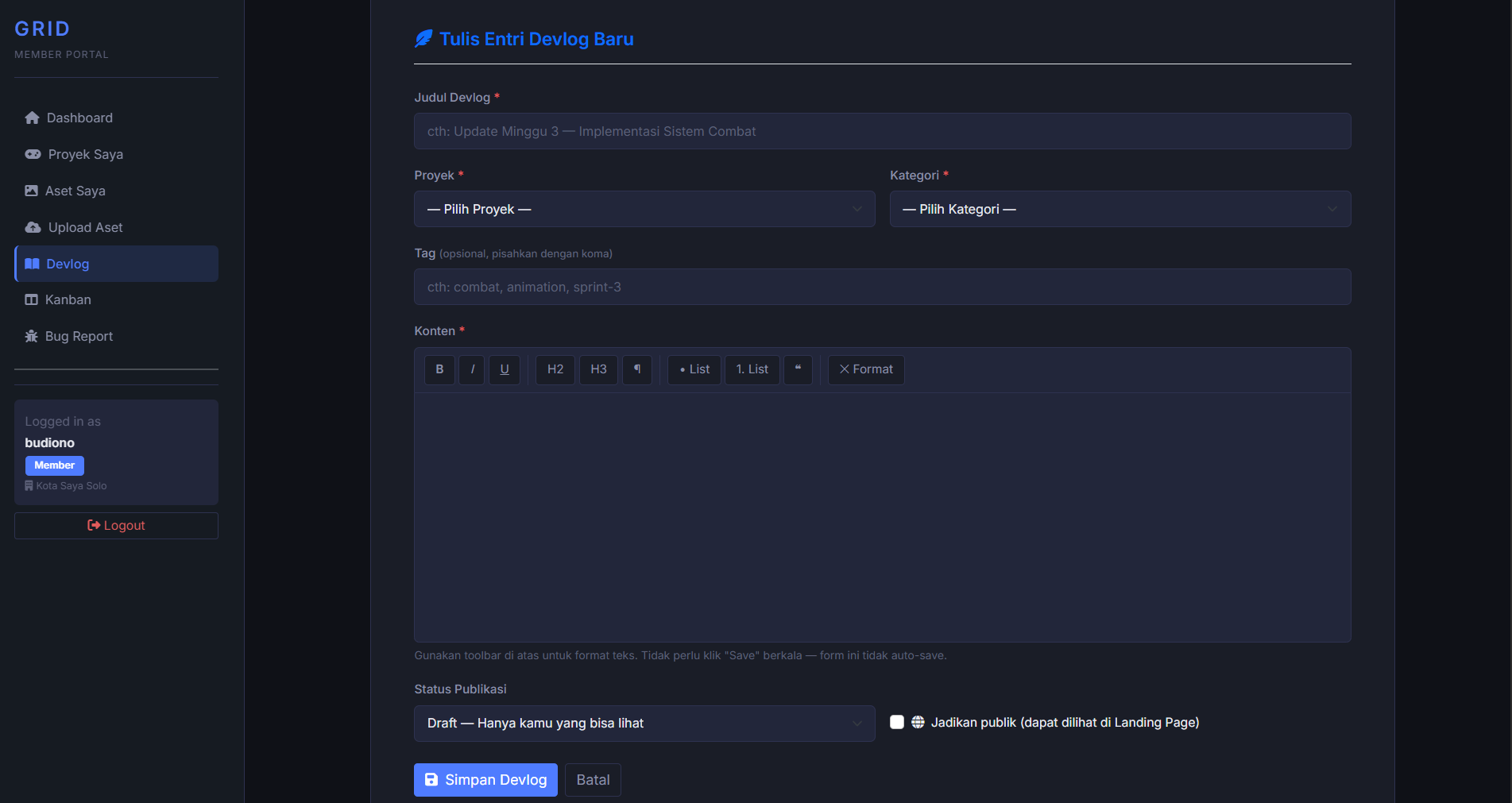The image size is (1512, 803).
Task: Open Upload Aset in sidebar
Action: (x=116, y=227)
